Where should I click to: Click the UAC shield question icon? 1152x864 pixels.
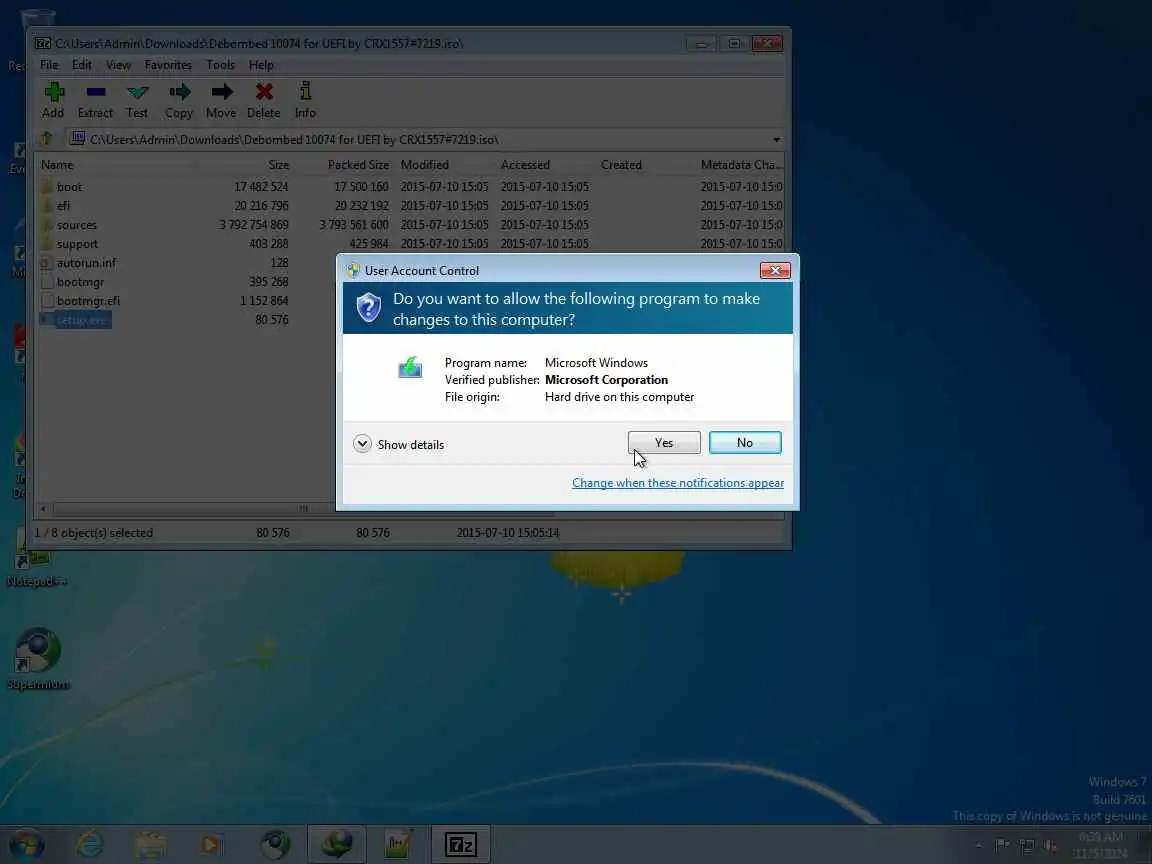(368, 308)
